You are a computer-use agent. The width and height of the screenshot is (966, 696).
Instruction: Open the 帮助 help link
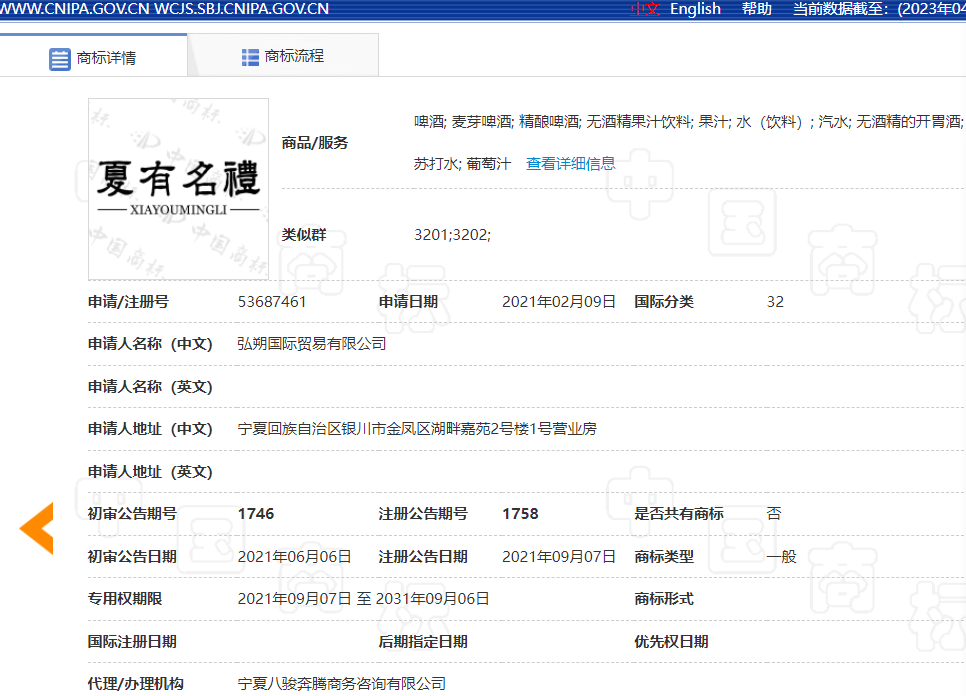point(757,9)
